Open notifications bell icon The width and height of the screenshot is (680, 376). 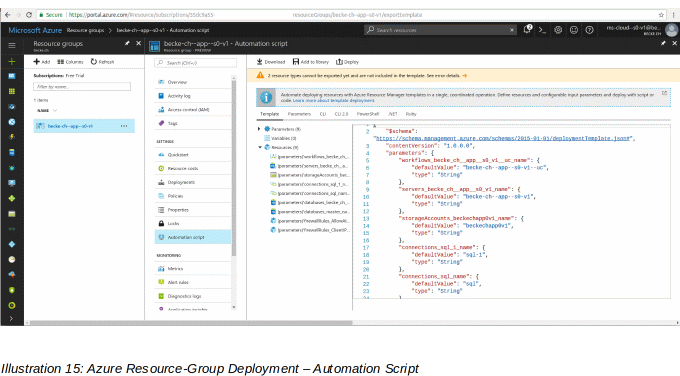coord(527,29)
